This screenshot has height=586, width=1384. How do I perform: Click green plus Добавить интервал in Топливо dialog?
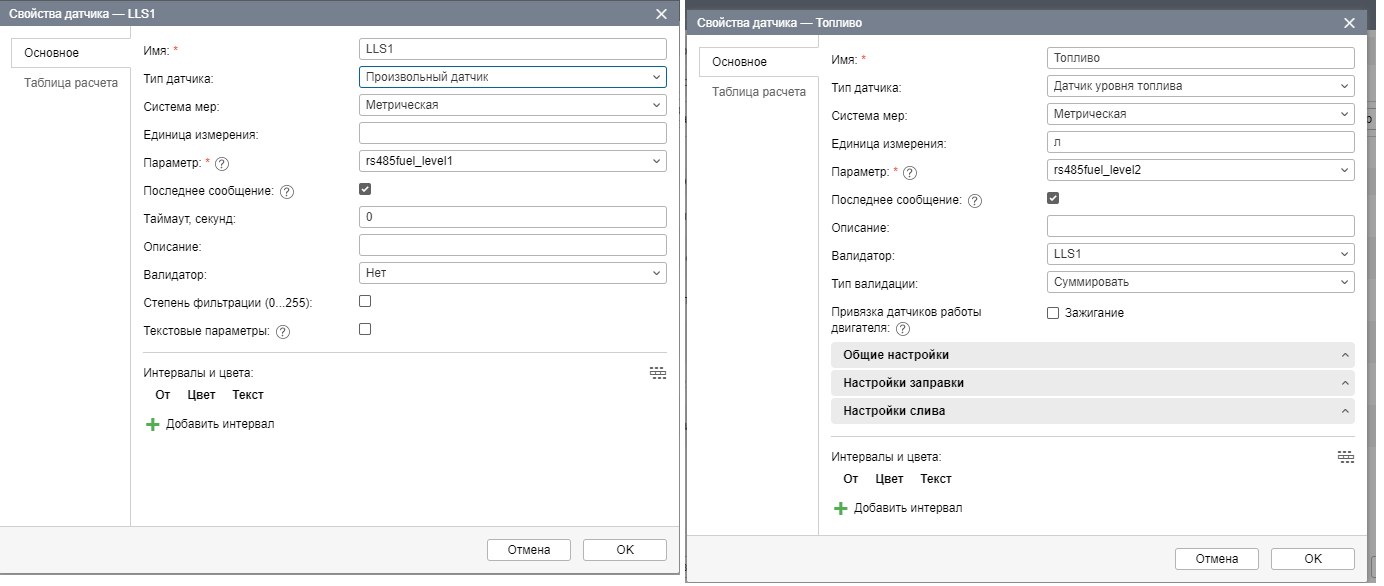[x=841, y=508]
